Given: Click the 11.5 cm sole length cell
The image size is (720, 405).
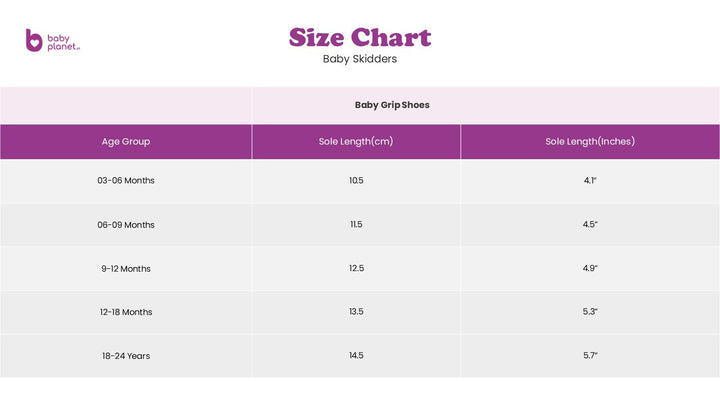Looking at the screenshot, I should [x=356, y=225].
